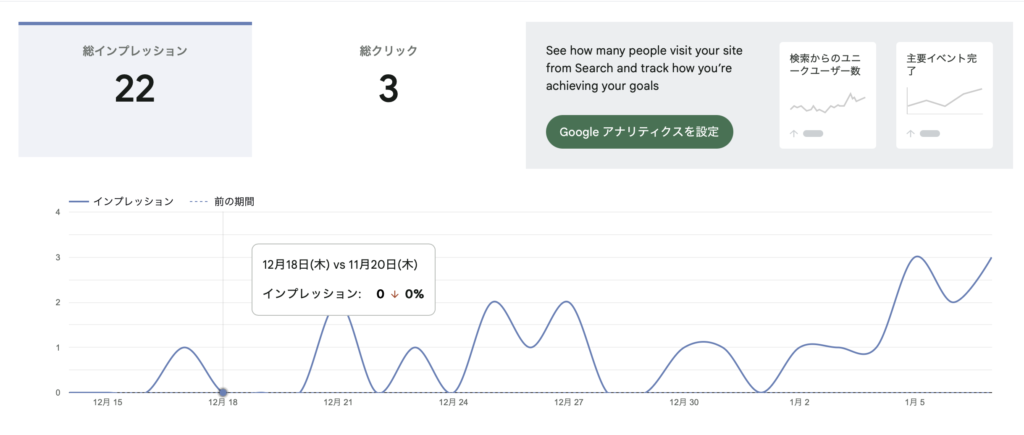The image size is (1024, 435).
Task: Toggle 前の期間 dashed series in legend
Action: [x=222, y=201]
